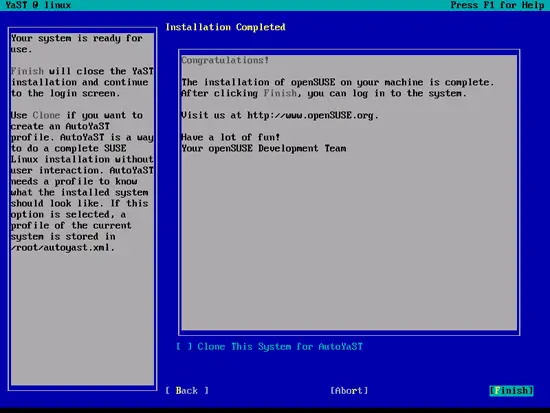Click the 'Press F1 for Help' text
Screen dimensions: 550x413
tap(497, 5)
